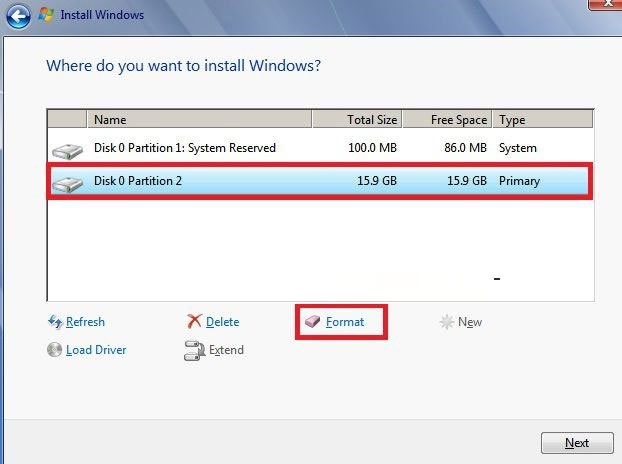Viewport: 622px width, 464px height.
Task: Sort by the Type column header
Action: point(543,119)
